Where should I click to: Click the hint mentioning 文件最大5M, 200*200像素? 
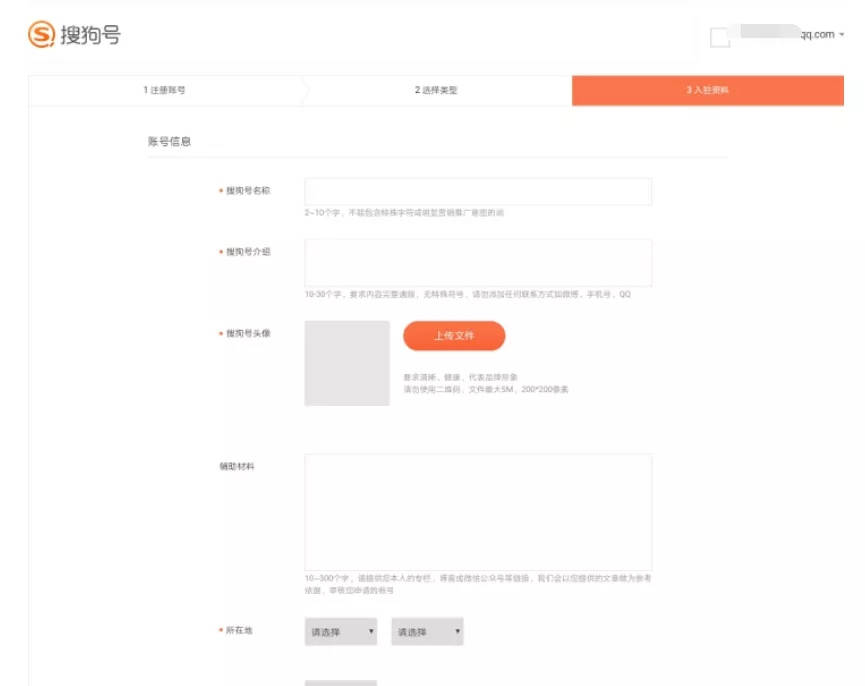click(486, 389)
